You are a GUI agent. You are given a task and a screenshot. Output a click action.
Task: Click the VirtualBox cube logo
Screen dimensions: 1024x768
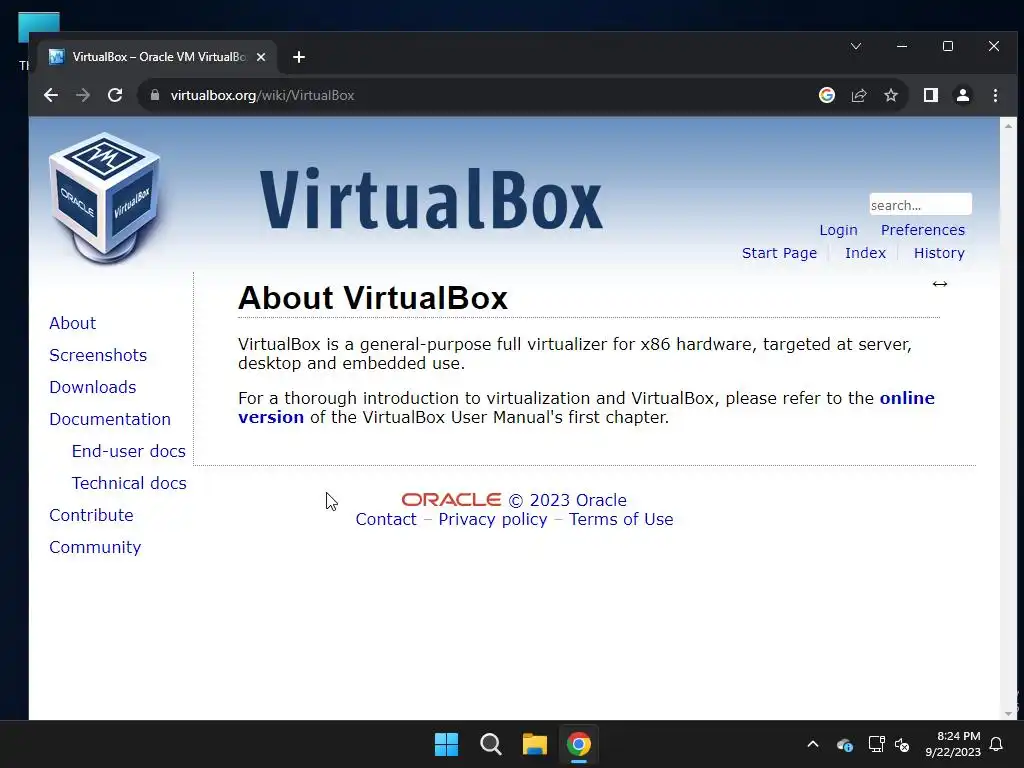tap(104, 197)
